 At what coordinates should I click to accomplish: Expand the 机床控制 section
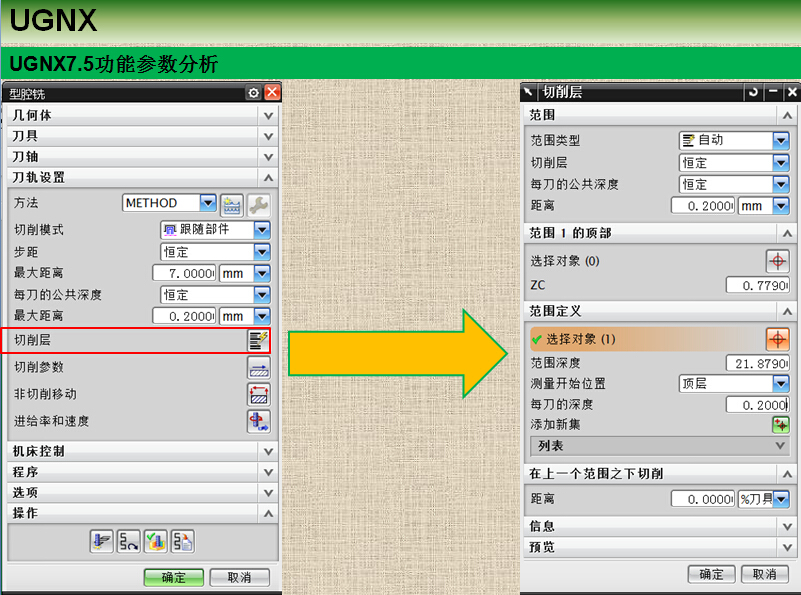268,451
